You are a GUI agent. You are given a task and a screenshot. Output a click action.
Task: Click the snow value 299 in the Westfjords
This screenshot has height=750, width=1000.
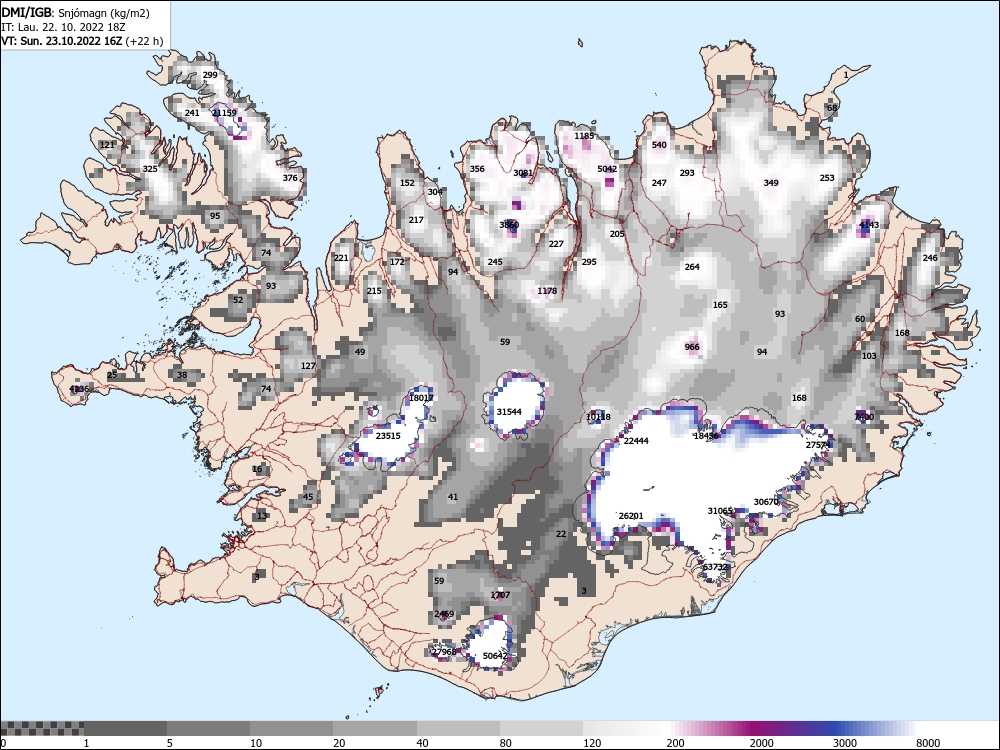tap(210, 75)
